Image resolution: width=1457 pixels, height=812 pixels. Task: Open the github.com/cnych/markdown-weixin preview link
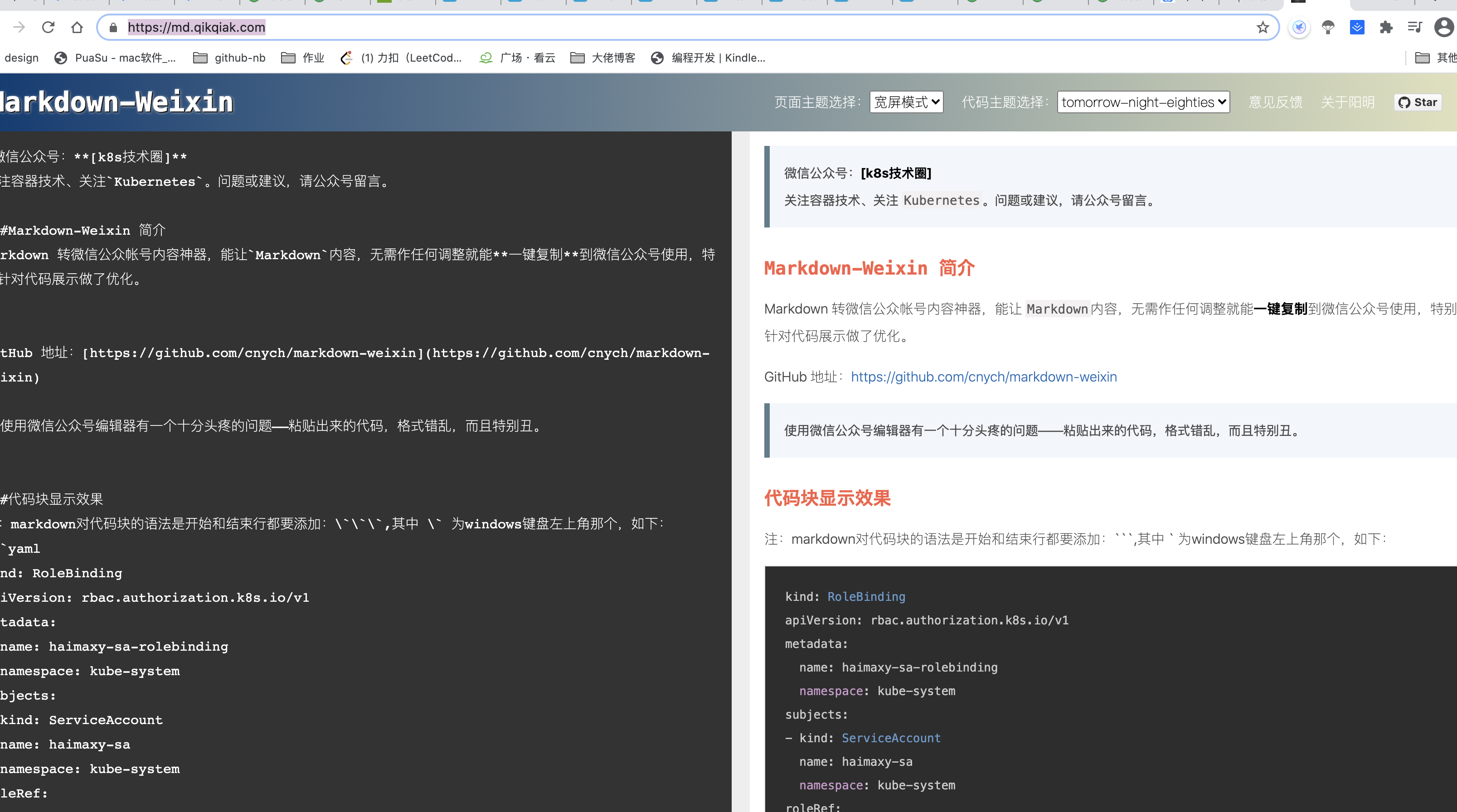[x=984, y=377]
